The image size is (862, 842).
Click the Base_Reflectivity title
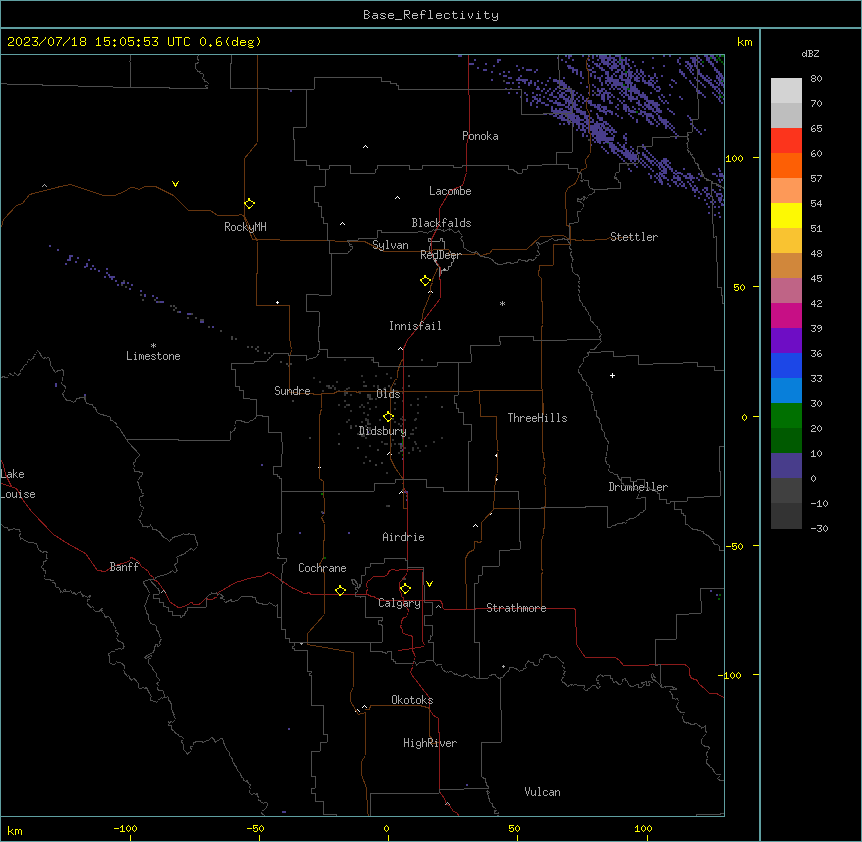click(x=431, y=15)
